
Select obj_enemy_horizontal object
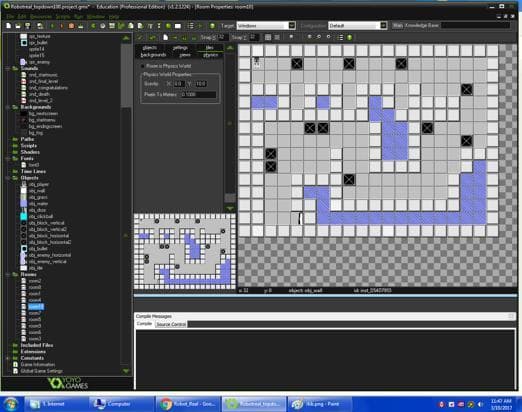(50, 255)
